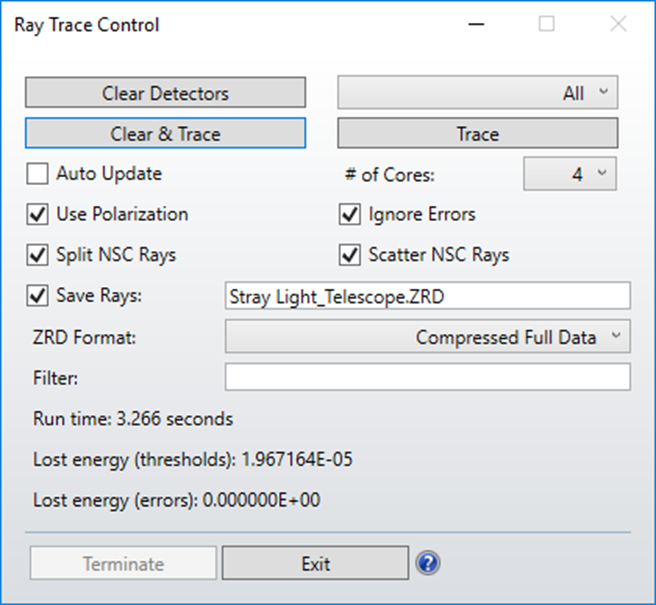The height and width of the screenshot is (605, 656).
Task: Disable the Use Polarization checkbox
Action: pyautogui.click(x=38, y=214)
